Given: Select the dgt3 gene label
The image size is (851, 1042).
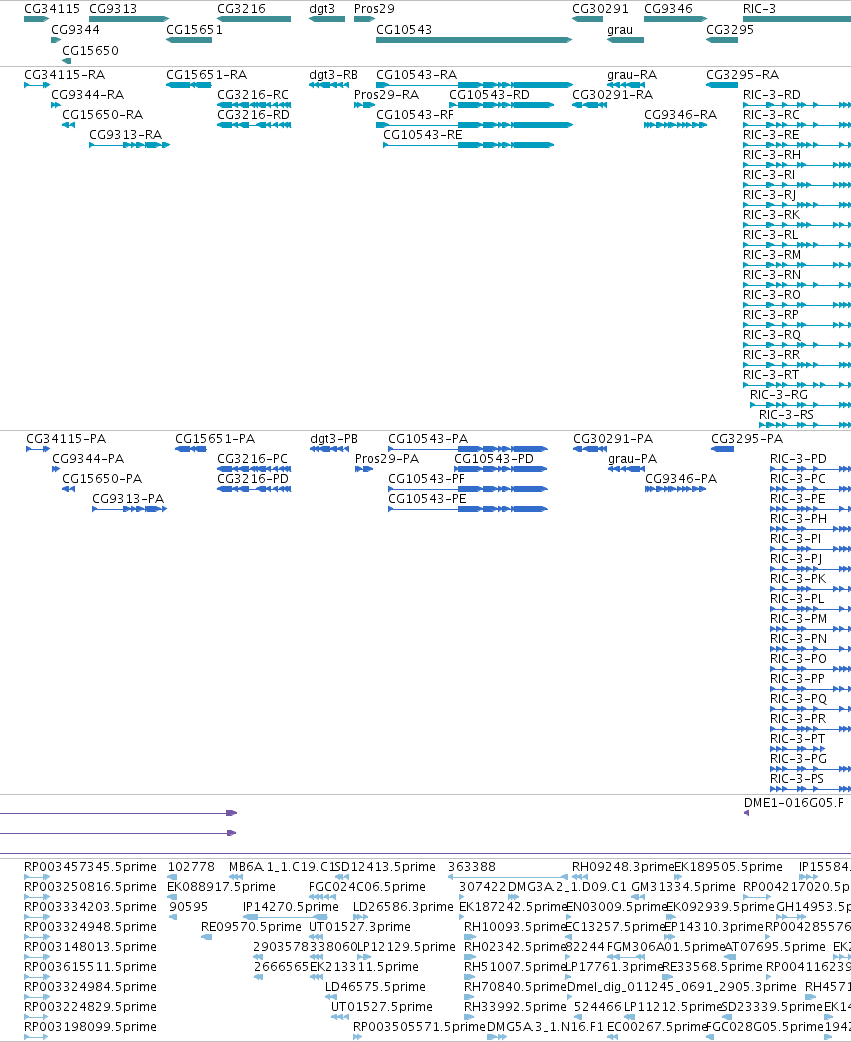Looking at the screenshot, I should [x=322, y=9].
